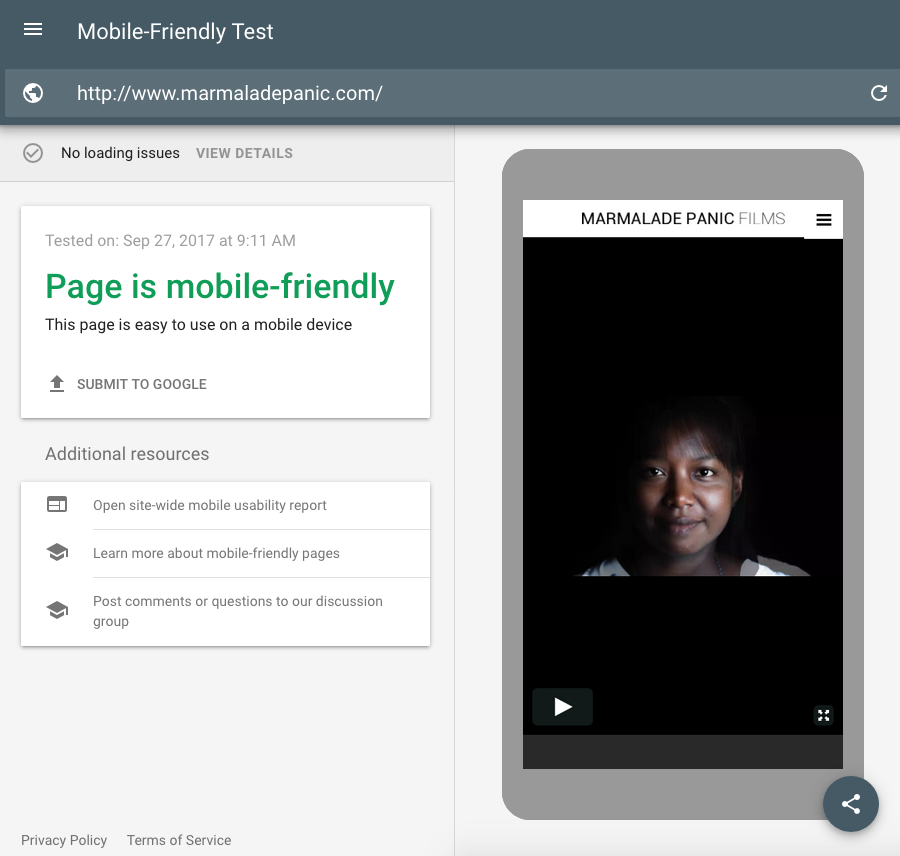This screenshot has height=856, width=900.
Task: Click the graduation cap icon beside Post comments
Action: pos(57,610)
